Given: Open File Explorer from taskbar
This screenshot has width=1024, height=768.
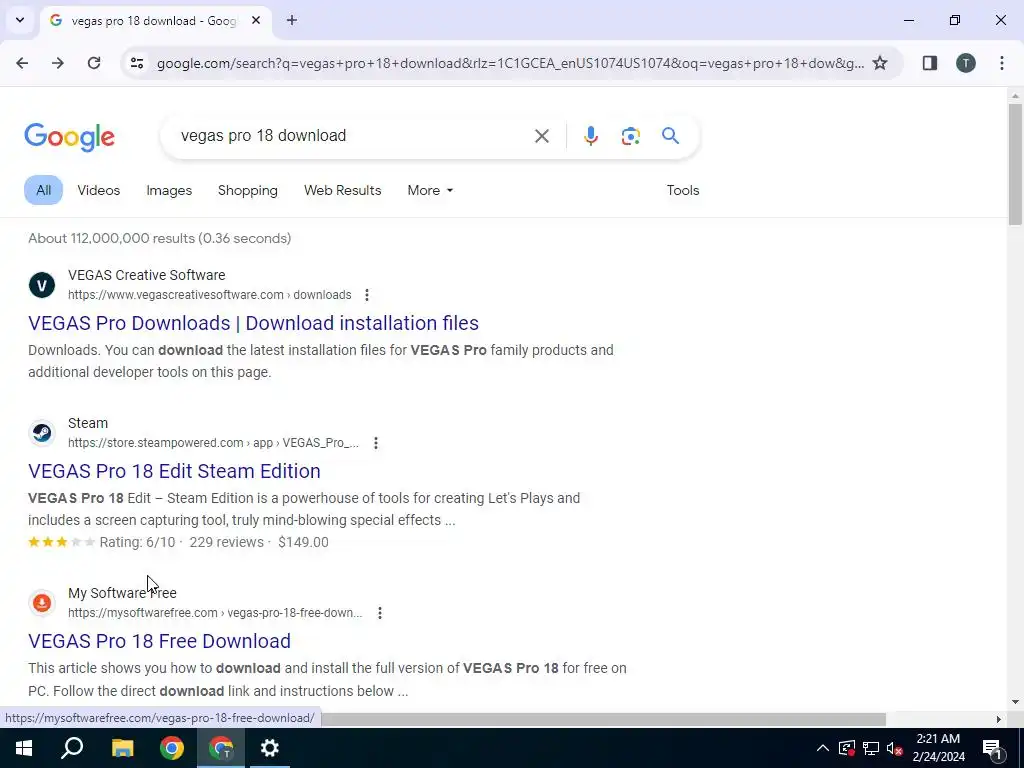Looking at the screenshot, I should pyautogui.click(x=122, y=748).
